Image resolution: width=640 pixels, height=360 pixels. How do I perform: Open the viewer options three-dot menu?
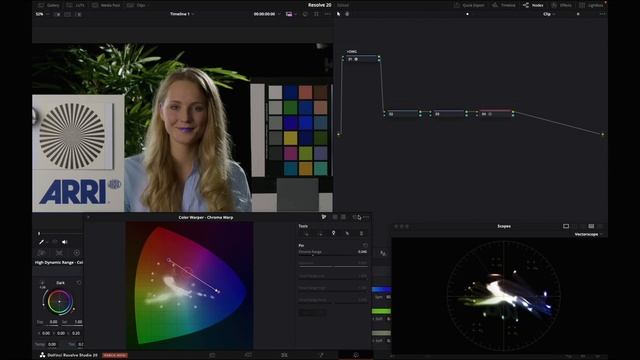coord(327,14)
